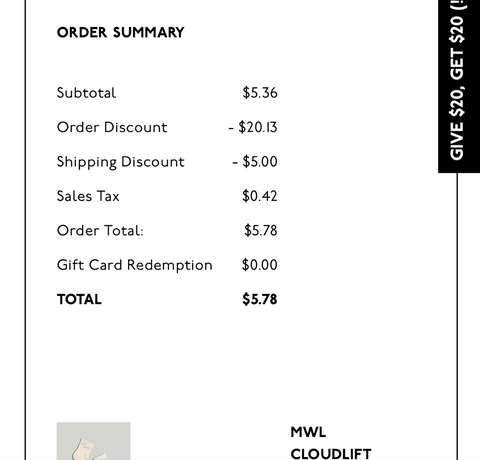The image size is (480, 460).
Task: Click the $0.42 sales tax amount
Action: [260, 196]
